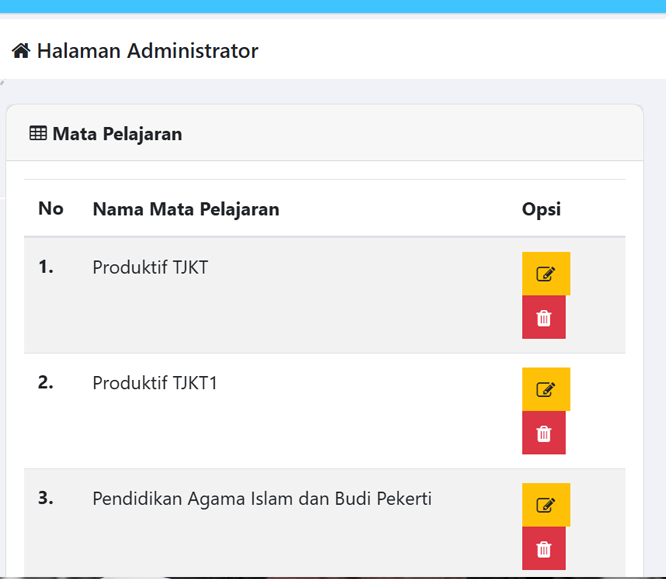Click the Mata Pelajaran panel title
Image resolution: width=666 pixels, height=579 pixels.
[117, 134]
